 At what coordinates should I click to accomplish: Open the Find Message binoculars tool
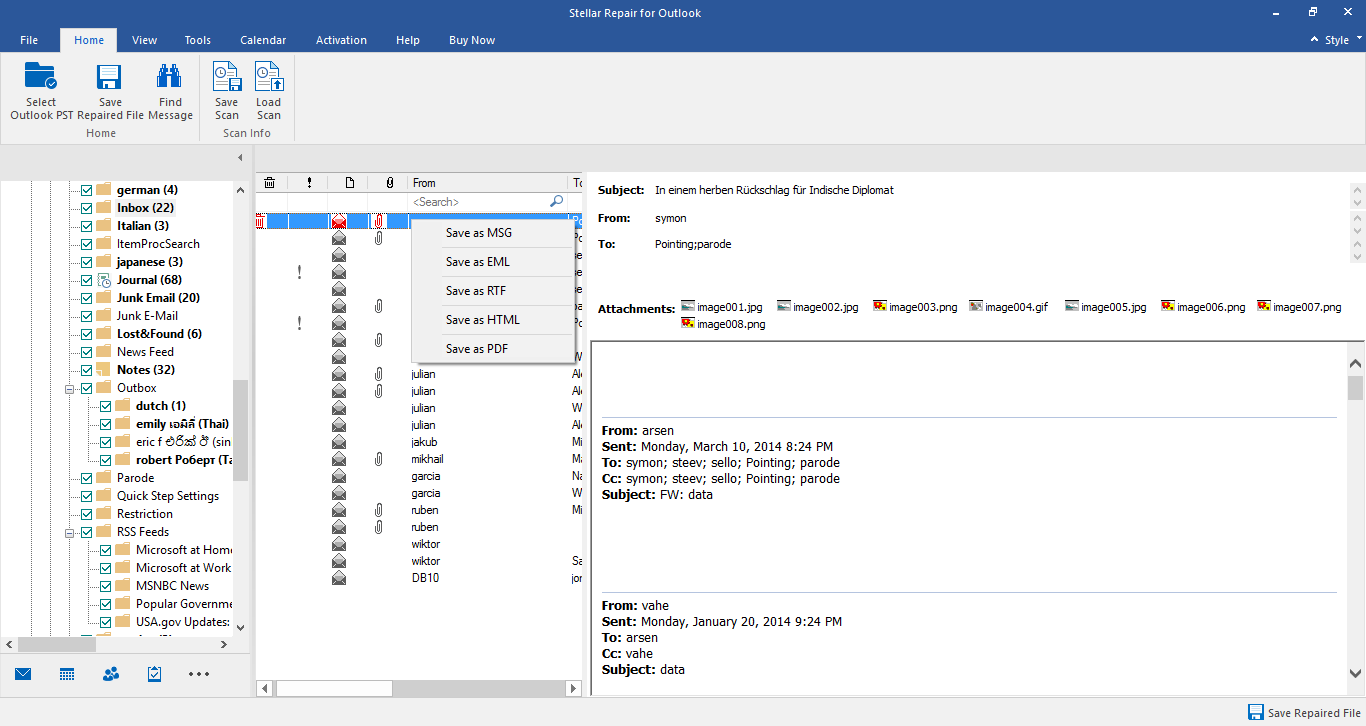pos(170,78)
